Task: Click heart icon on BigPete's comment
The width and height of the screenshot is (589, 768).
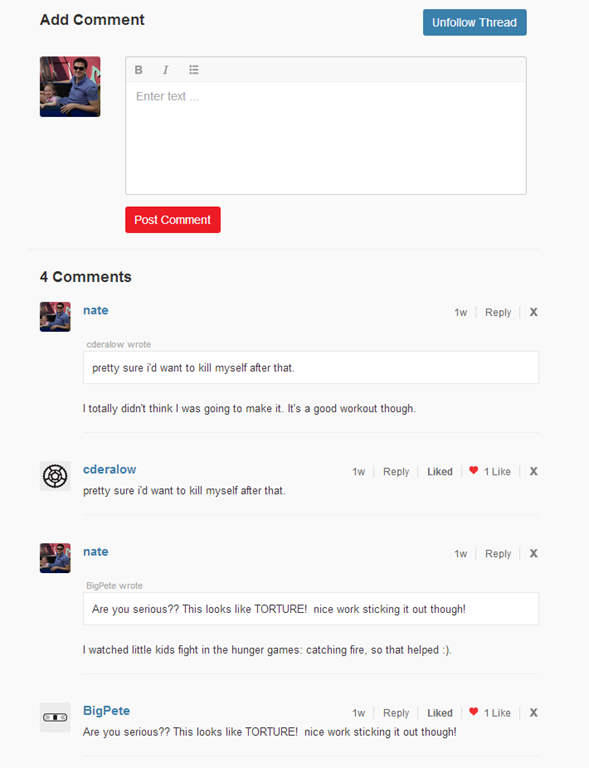Action: pos(473,712)
